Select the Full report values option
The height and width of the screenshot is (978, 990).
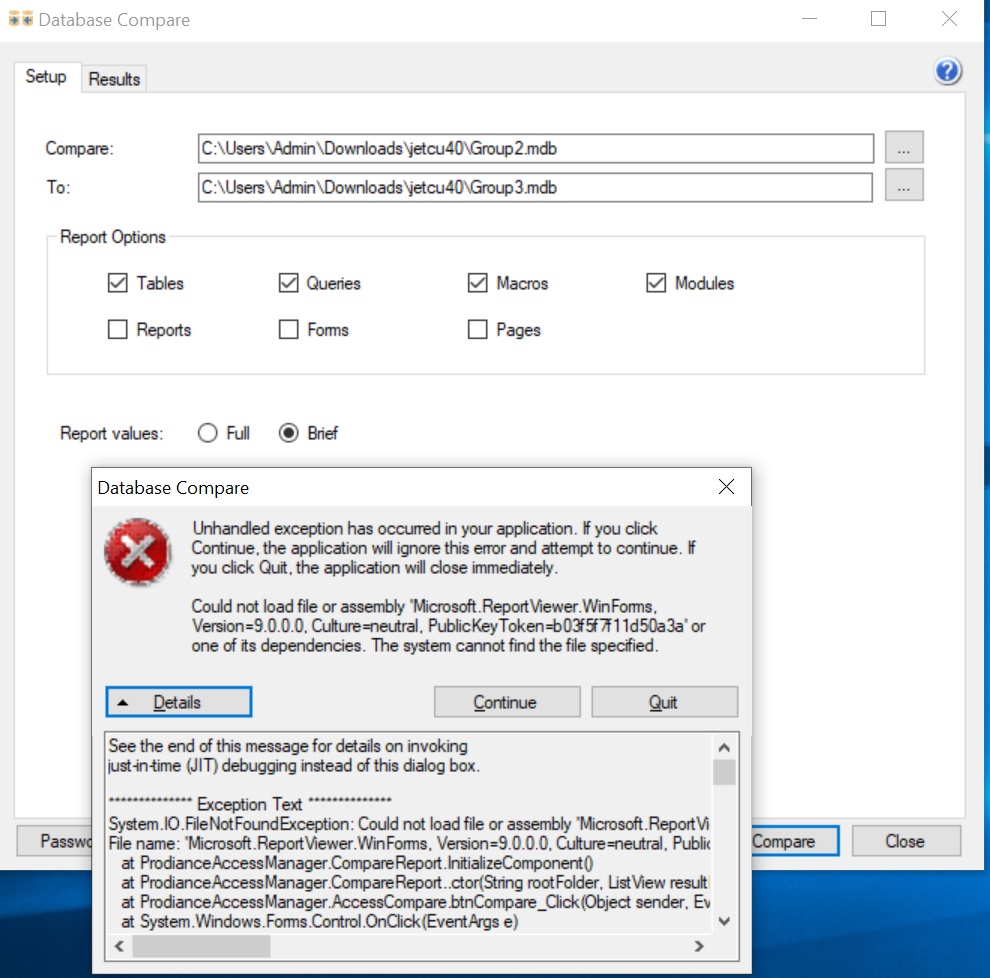click(x=207, y=433)
